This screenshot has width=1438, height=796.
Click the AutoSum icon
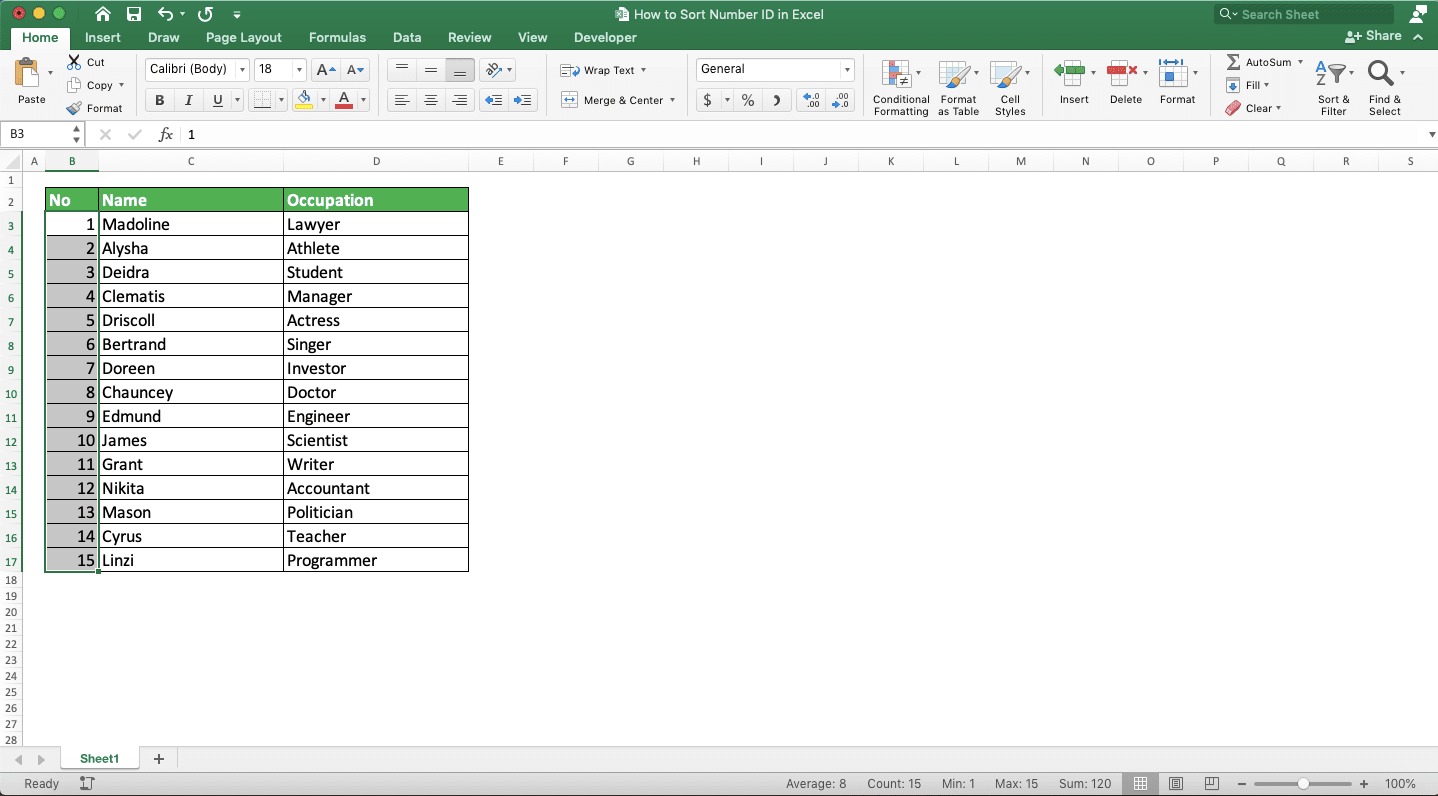tap(1236, 62)
